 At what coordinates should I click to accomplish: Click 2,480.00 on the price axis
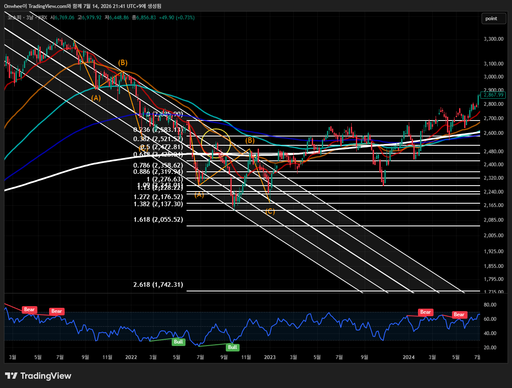coord(494,152)
